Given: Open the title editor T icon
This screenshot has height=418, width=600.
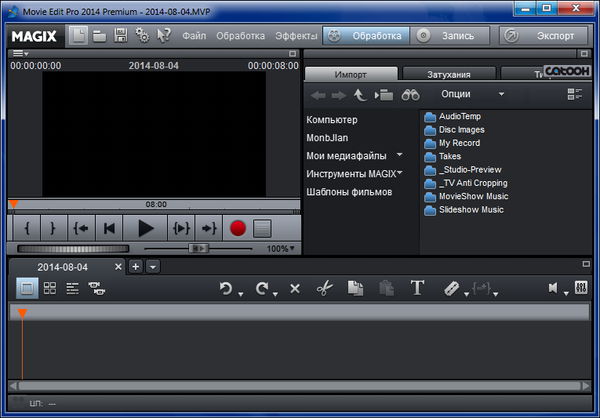Looking at the screenshot, I should click(x=418, y=288).
